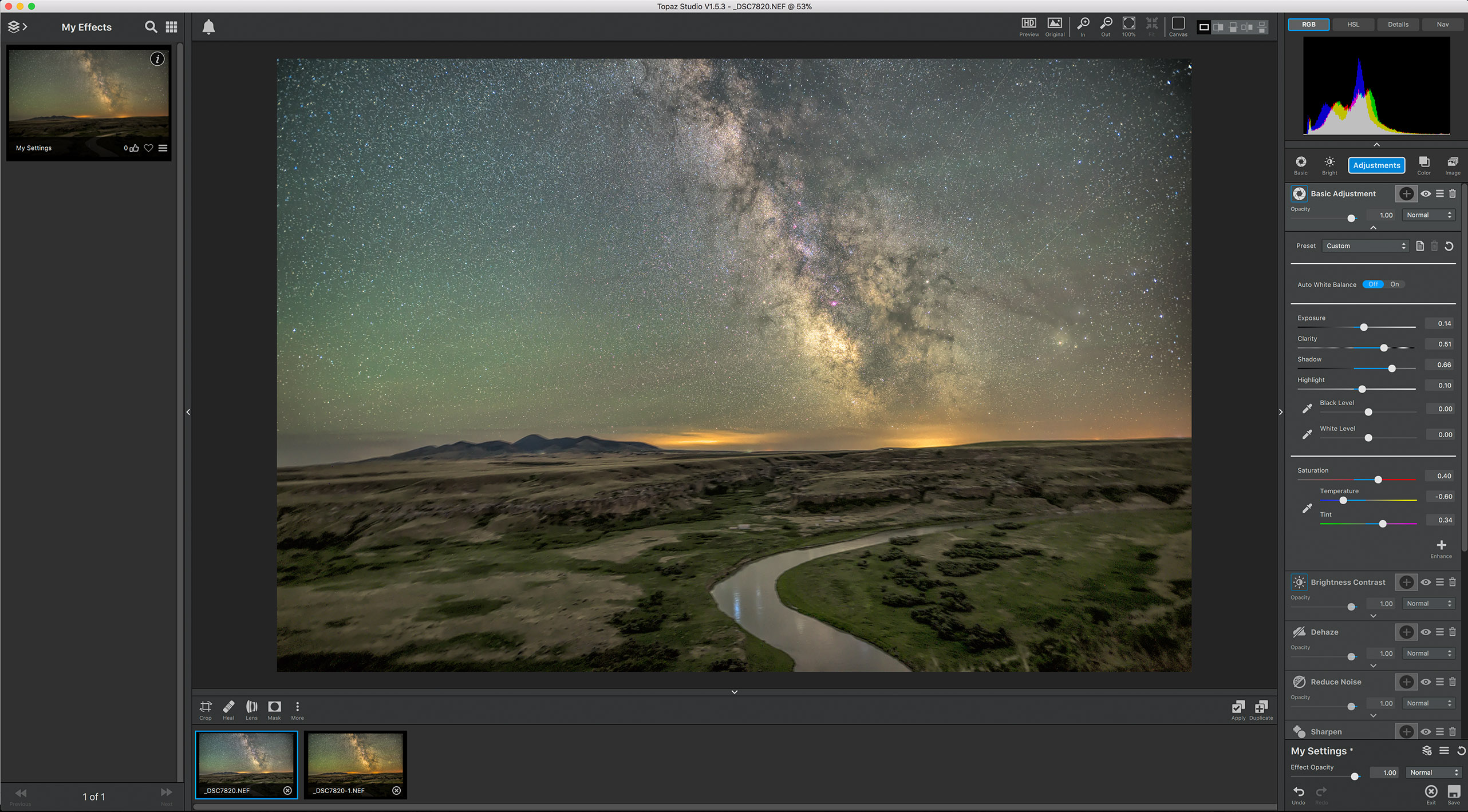This screenshot has height=812, width=1468.
Task: Open Basic Adjustment blend mode dropdown
Action: [x=1428, y=215]
